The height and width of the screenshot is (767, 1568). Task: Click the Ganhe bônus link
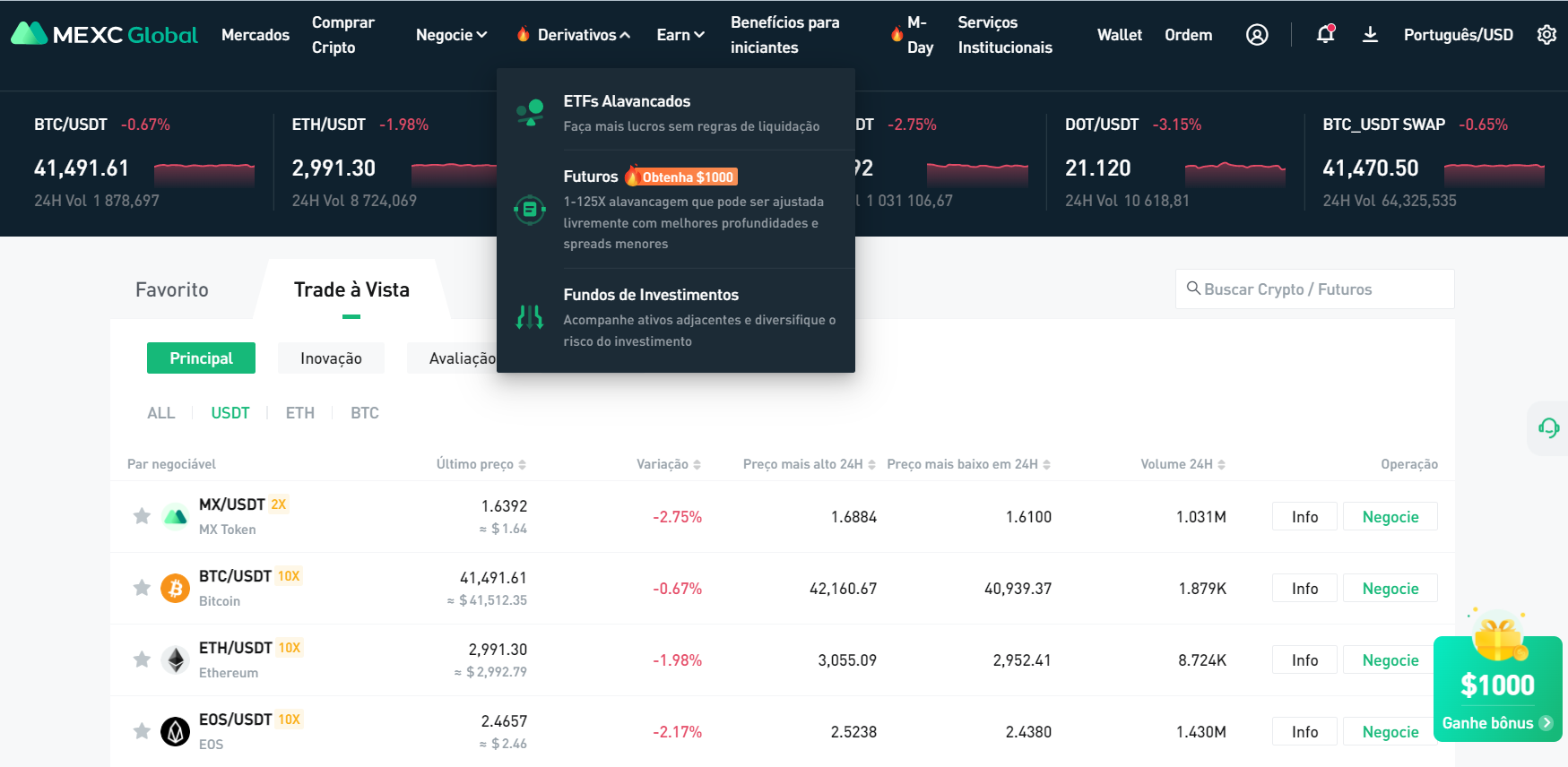(x=1497, y=722)
